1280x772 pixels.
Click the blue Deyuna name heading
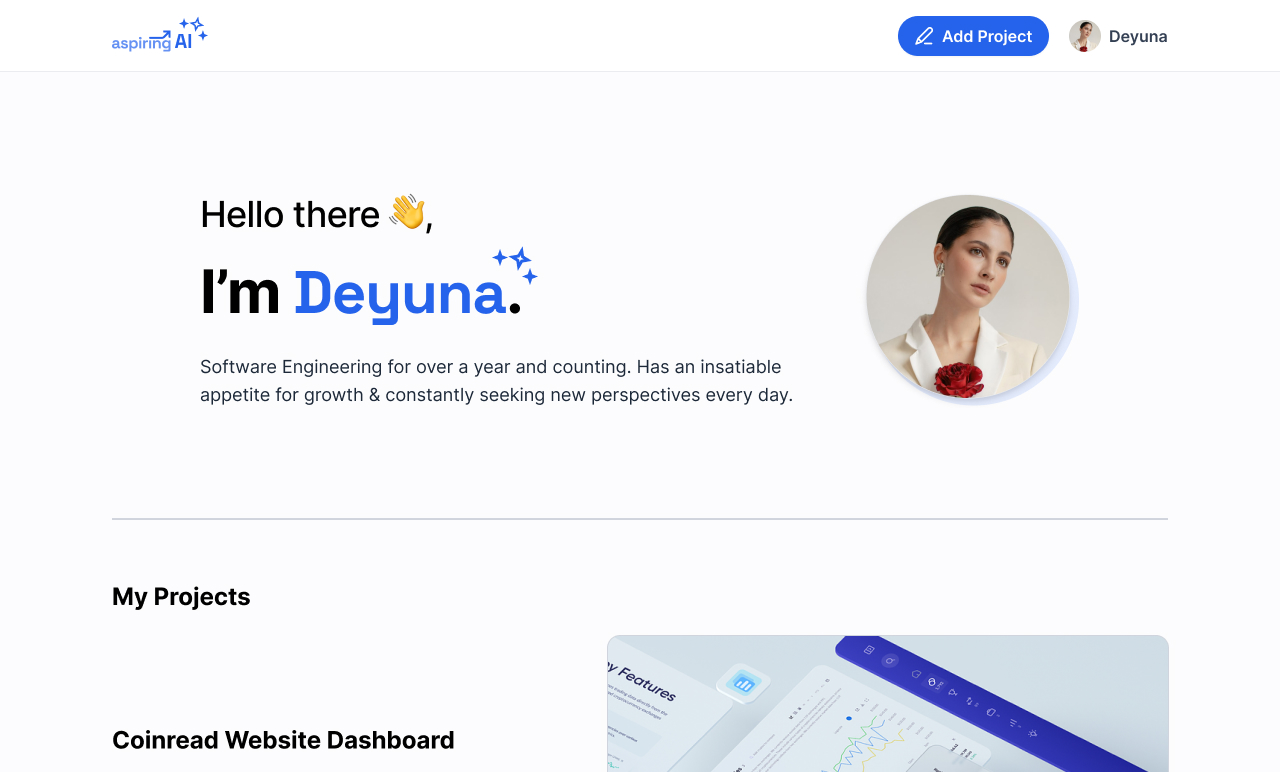coord(400,294)
